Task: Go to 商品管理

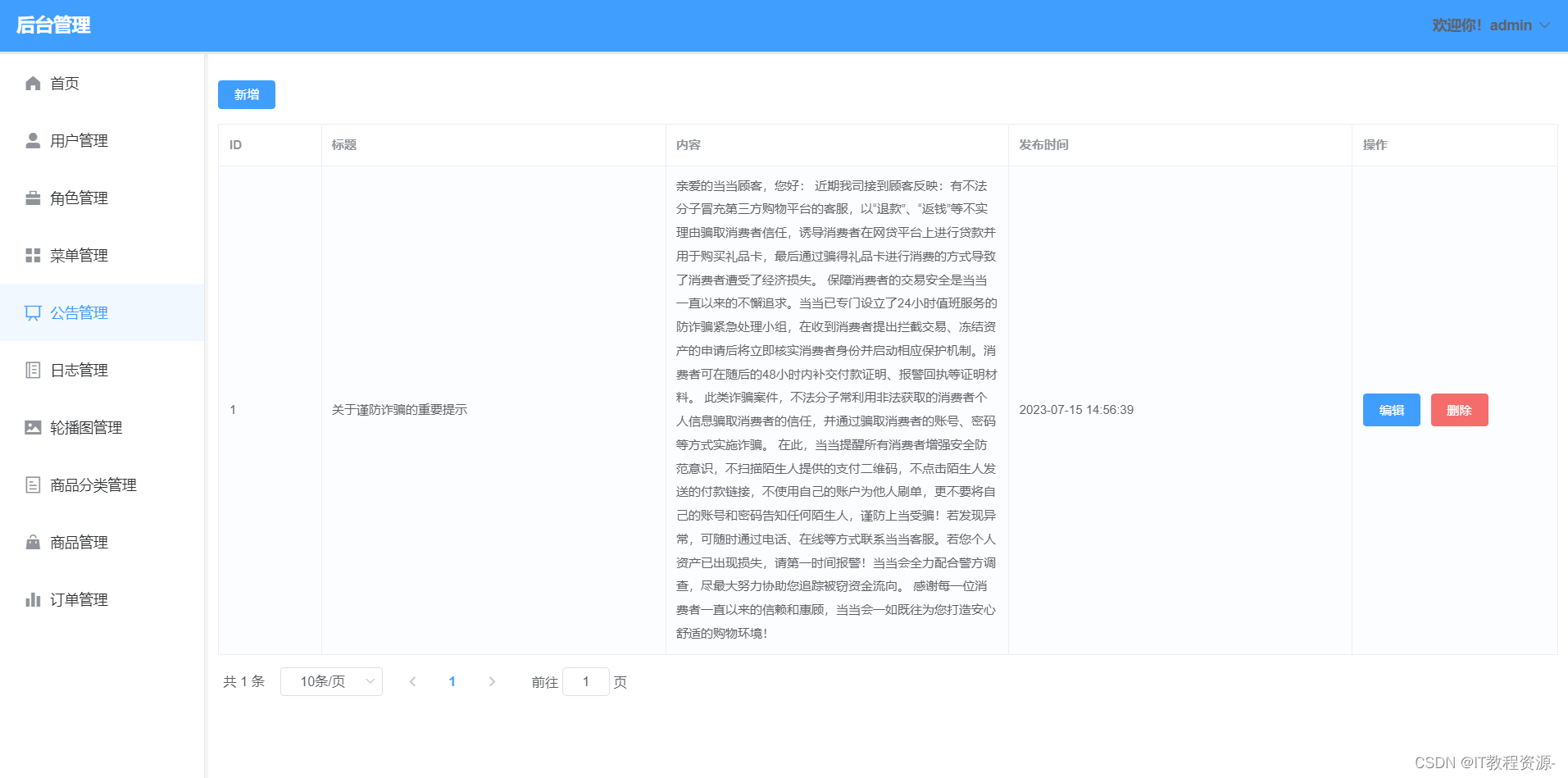Action: (102, 542)
